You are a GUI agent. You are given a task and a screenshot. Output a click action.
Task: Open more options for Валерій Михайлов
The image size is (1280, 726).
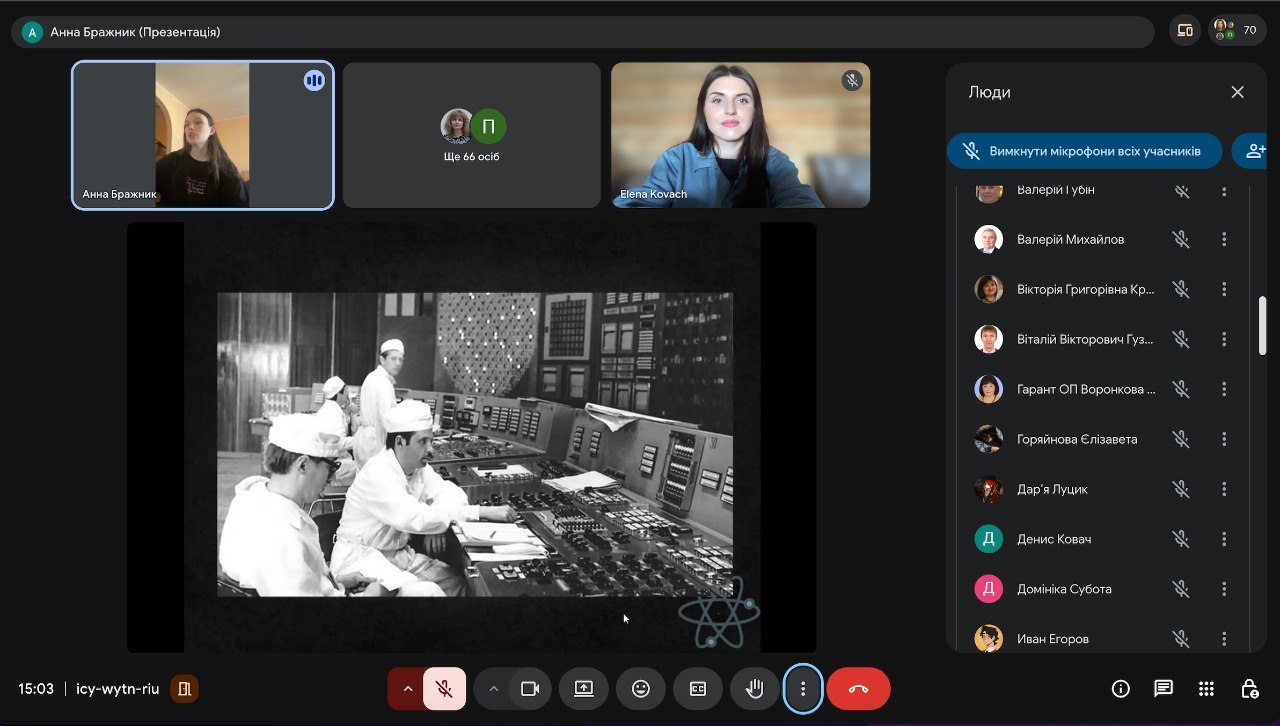coord(1224,239)
